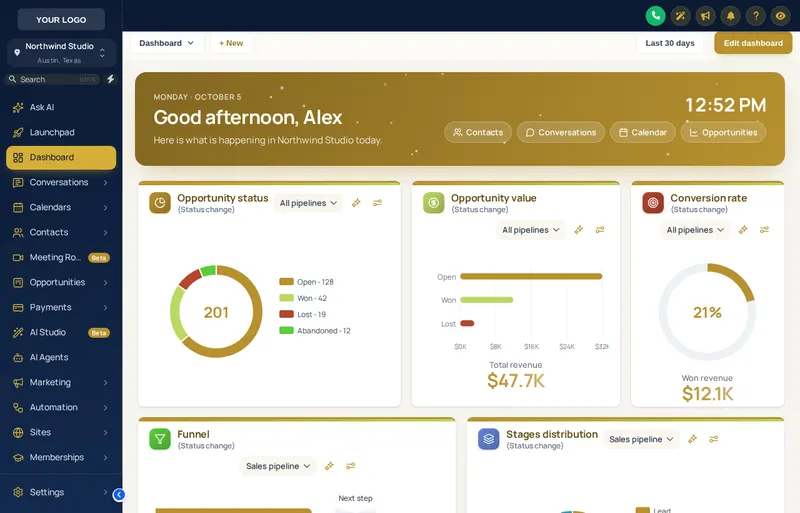Open the magic wand icon in top bar
Image resolution: width=800 pixels, height=513 pixels.
coord(681,16)
